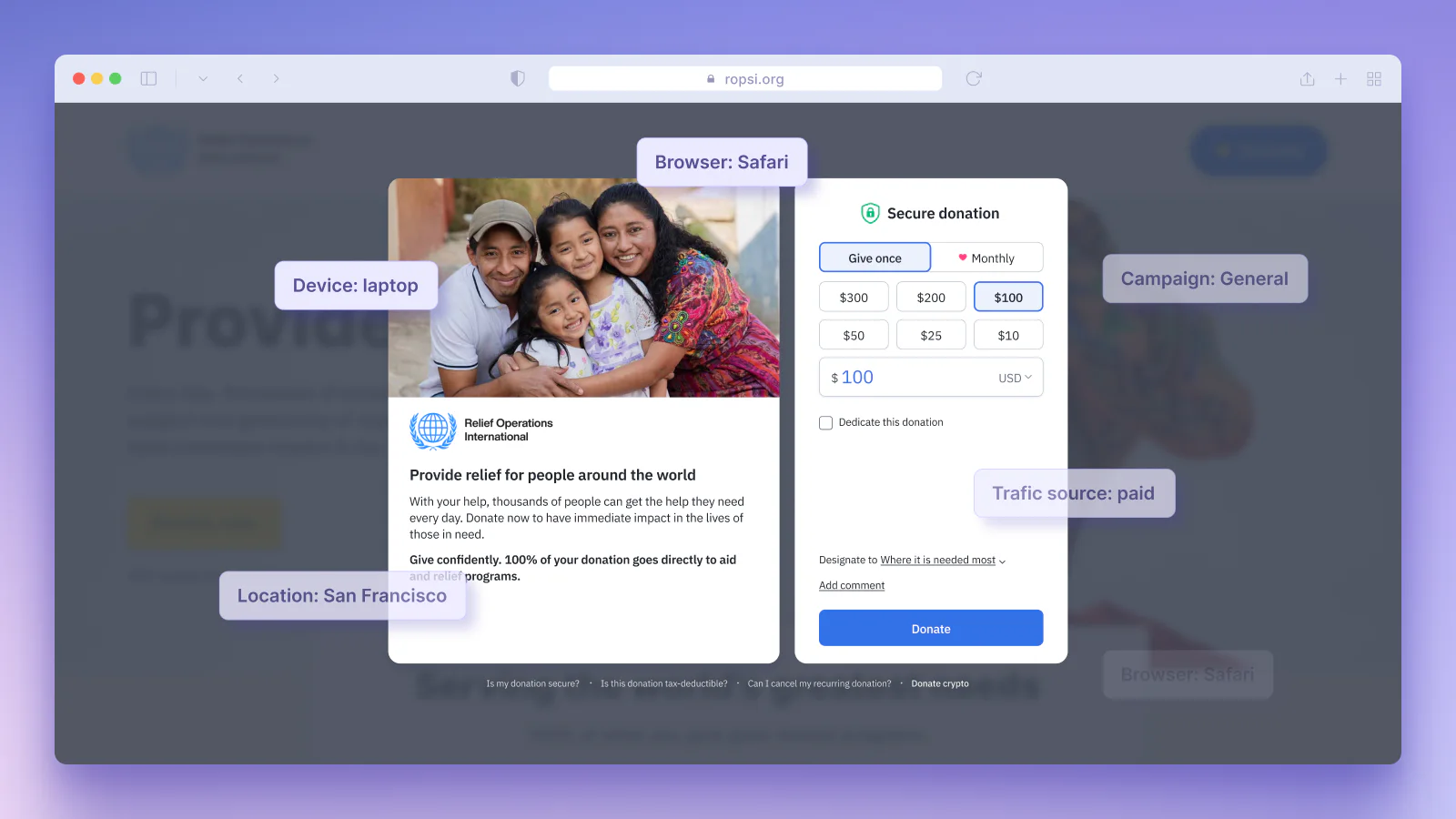Open the privacy shield report icon

[x=518, y=79]
